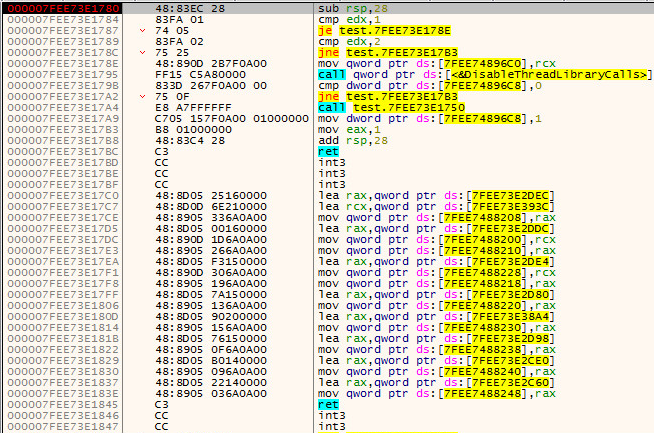The image size is (654, 433).
Task: Select 'mov qword ptr ds:[7FEE7488208],rax'
Action: coord(437,218)
